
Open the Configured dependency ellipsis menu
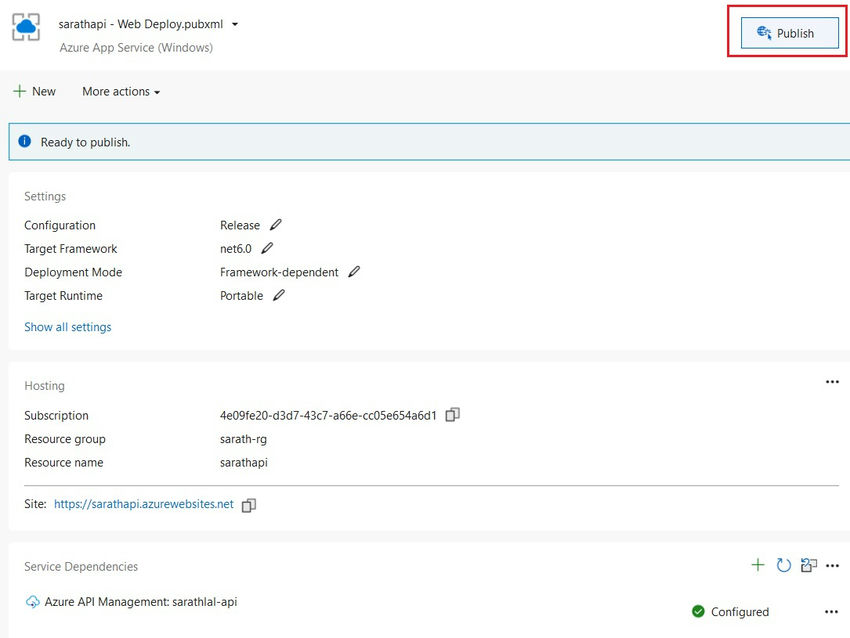[832, 611]
